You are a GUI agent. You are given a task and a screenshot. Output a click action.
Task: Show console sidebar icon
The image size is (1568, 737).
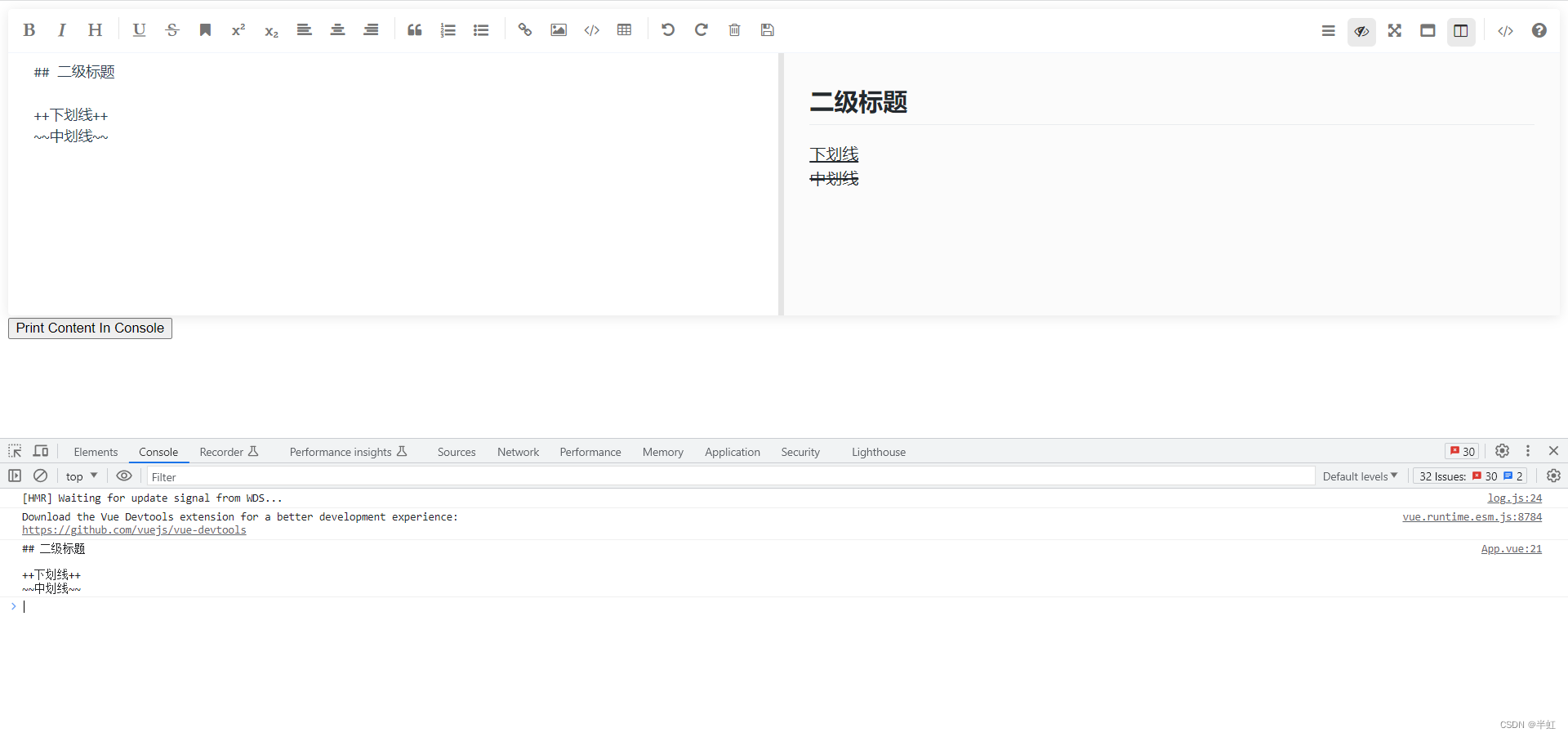(15, 476)
